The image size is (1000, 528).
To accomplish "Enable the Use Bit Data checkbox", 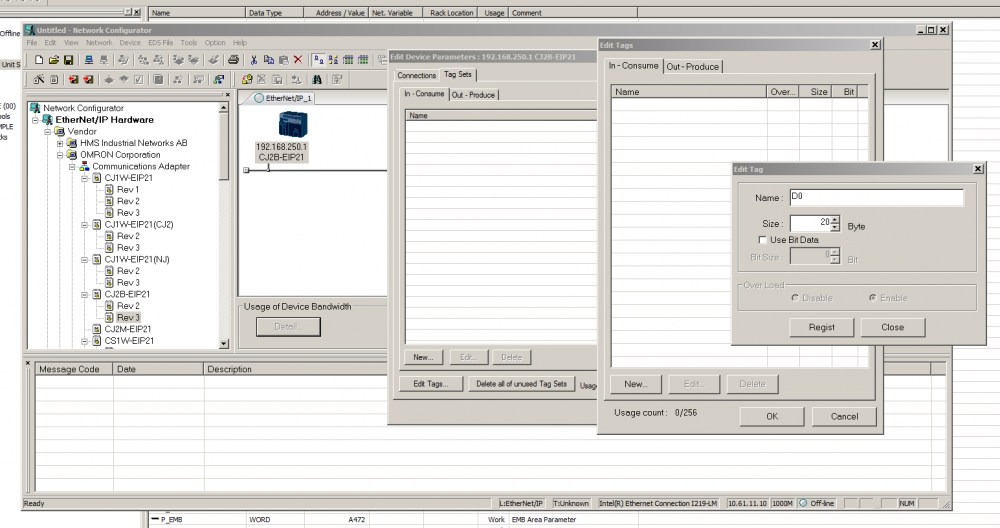I will (762, 240).
